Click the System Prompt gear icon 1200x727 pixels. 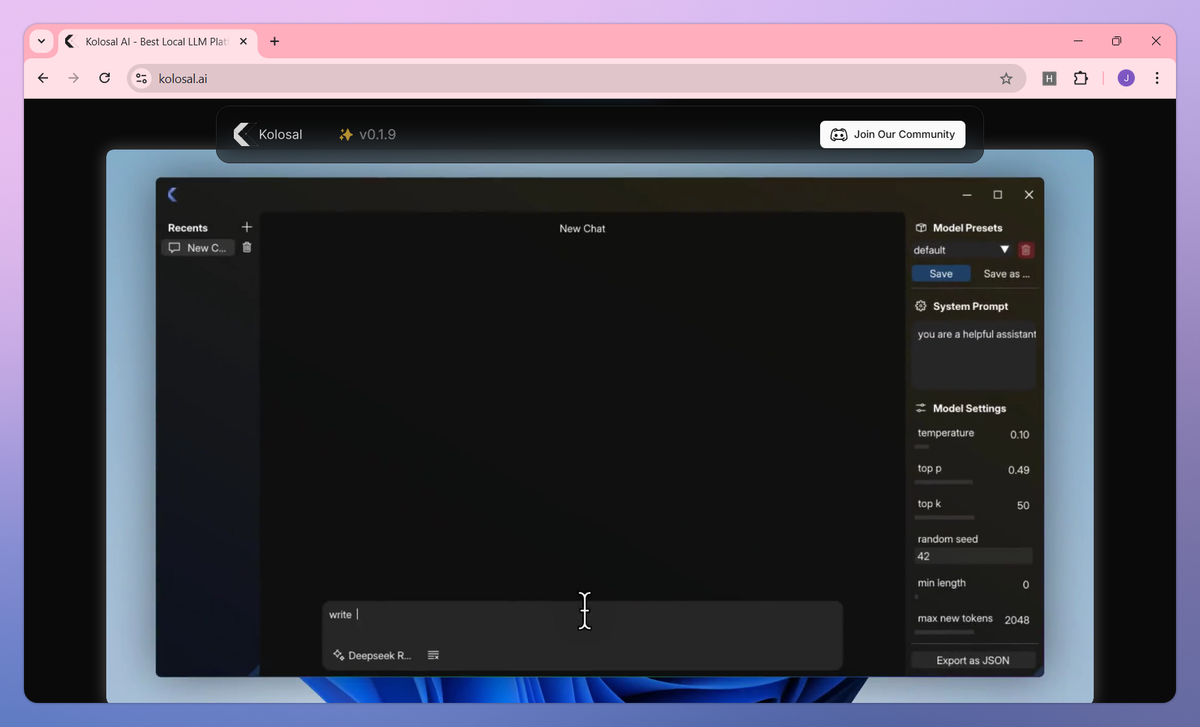coord(921,306)
